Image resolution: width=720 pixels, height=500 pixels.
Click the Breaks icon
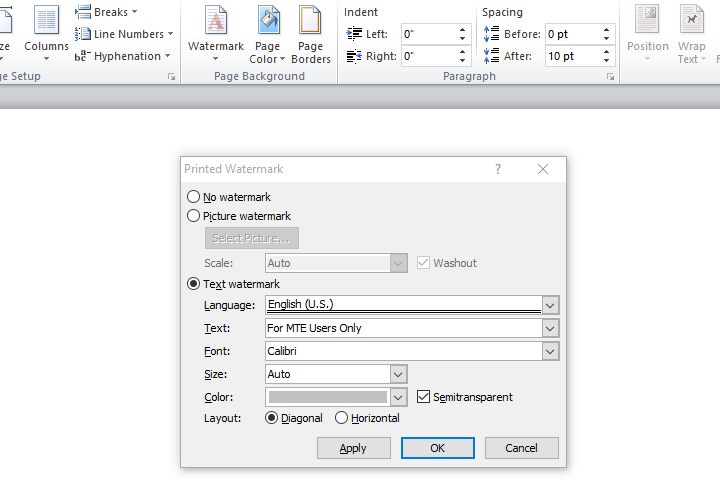(83, 12)
